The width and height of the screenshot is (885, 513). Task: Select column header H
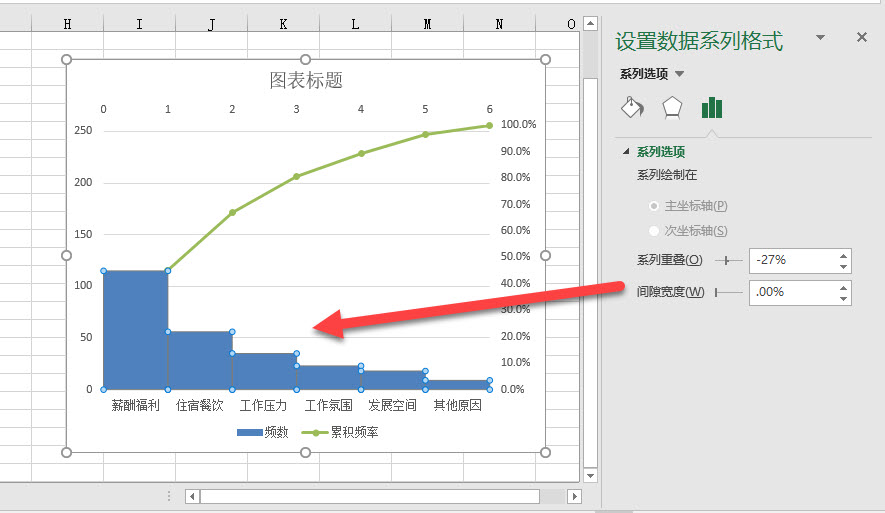(x=67, y=24)
